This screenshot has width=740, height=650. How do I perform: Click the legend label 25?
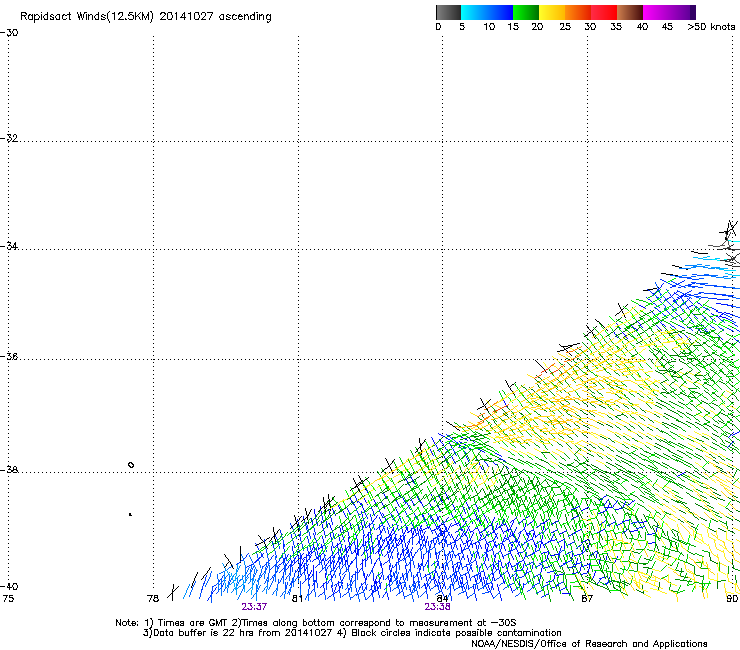click(565, 27)
